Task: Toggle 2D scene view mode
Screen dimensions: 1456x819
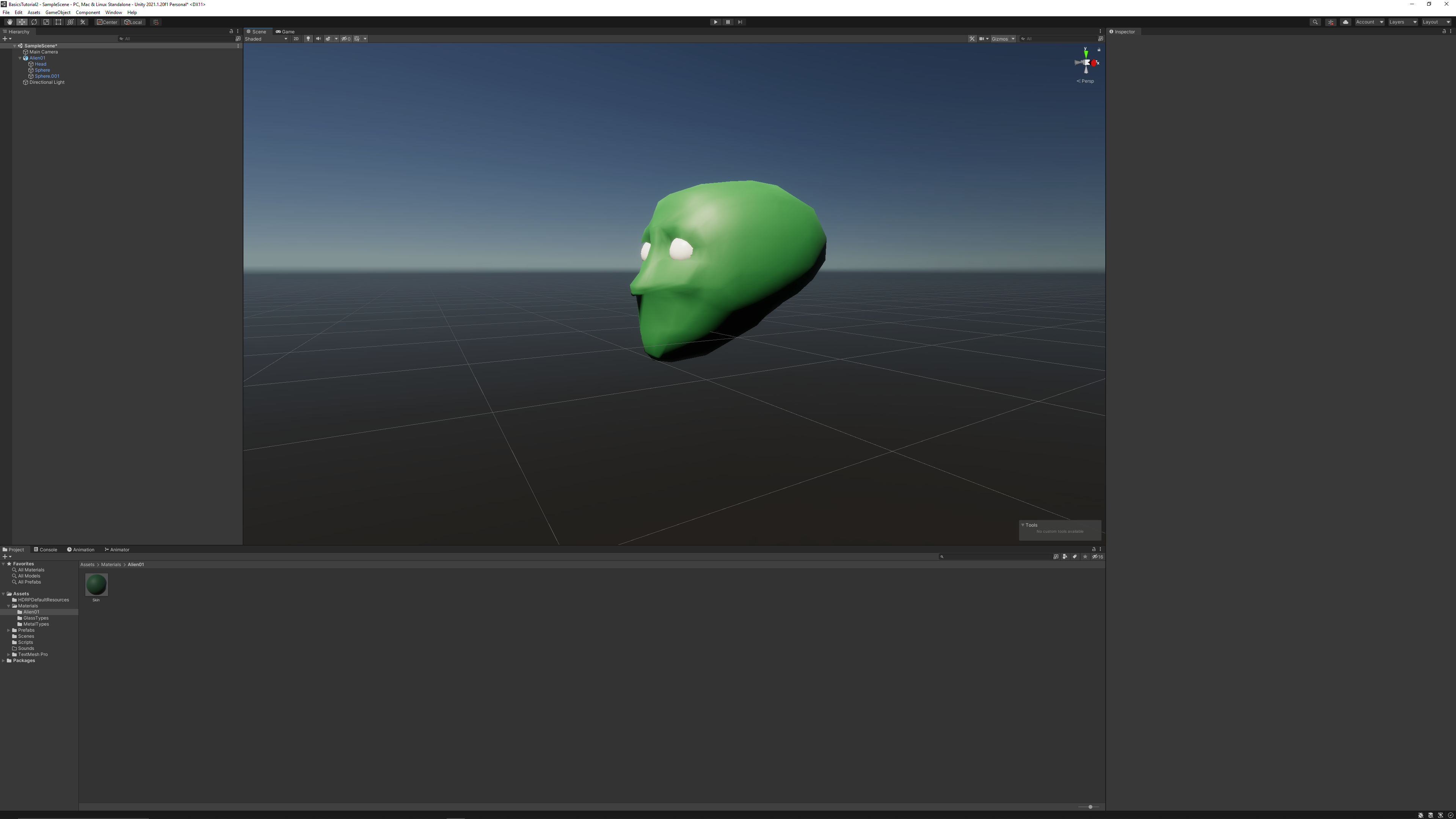Action: tap(296, 39)
